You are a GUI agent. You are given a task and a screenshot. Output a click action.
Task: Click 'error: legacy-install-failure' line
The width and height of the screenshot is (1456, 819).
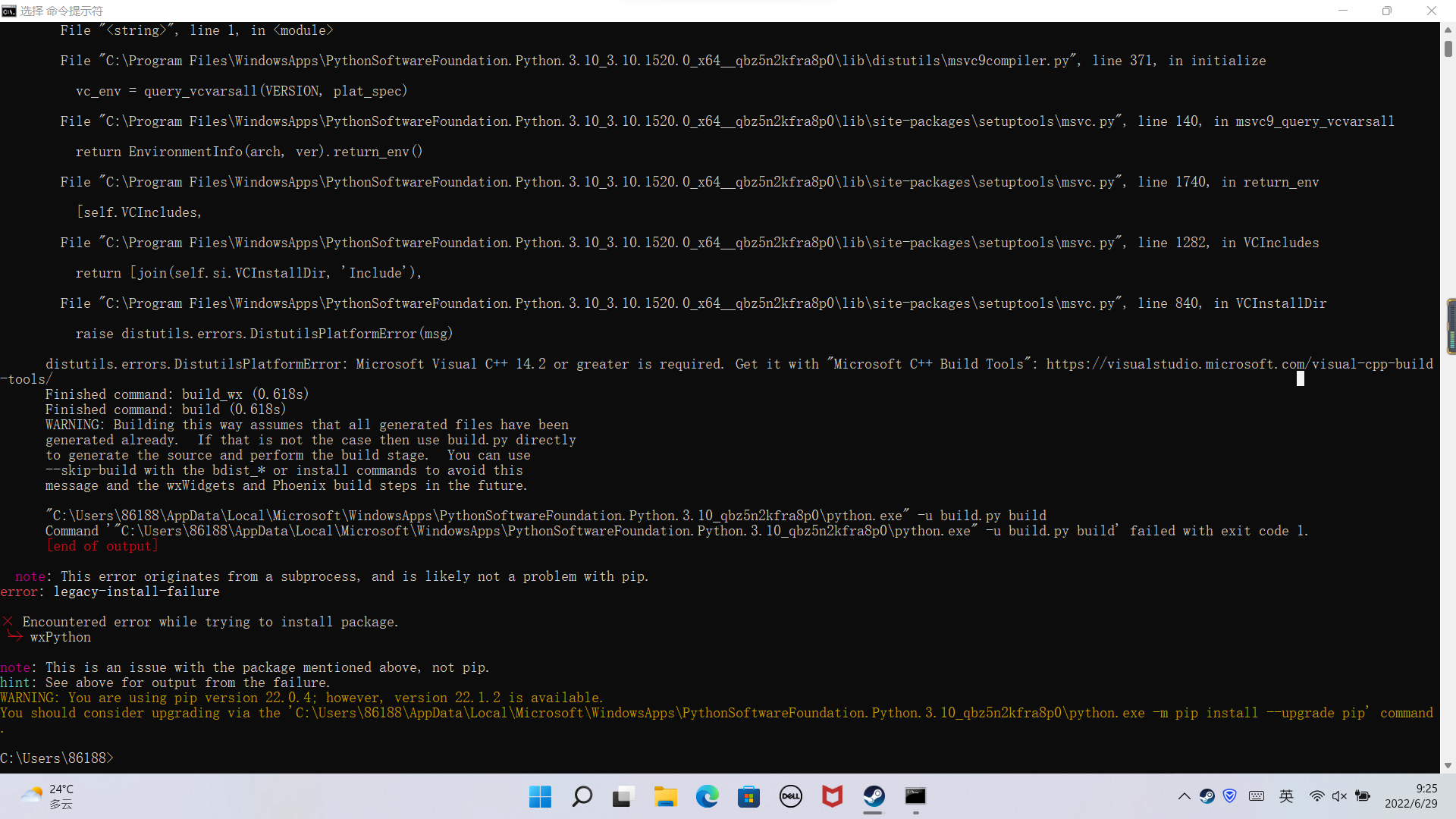click(110, 591)
